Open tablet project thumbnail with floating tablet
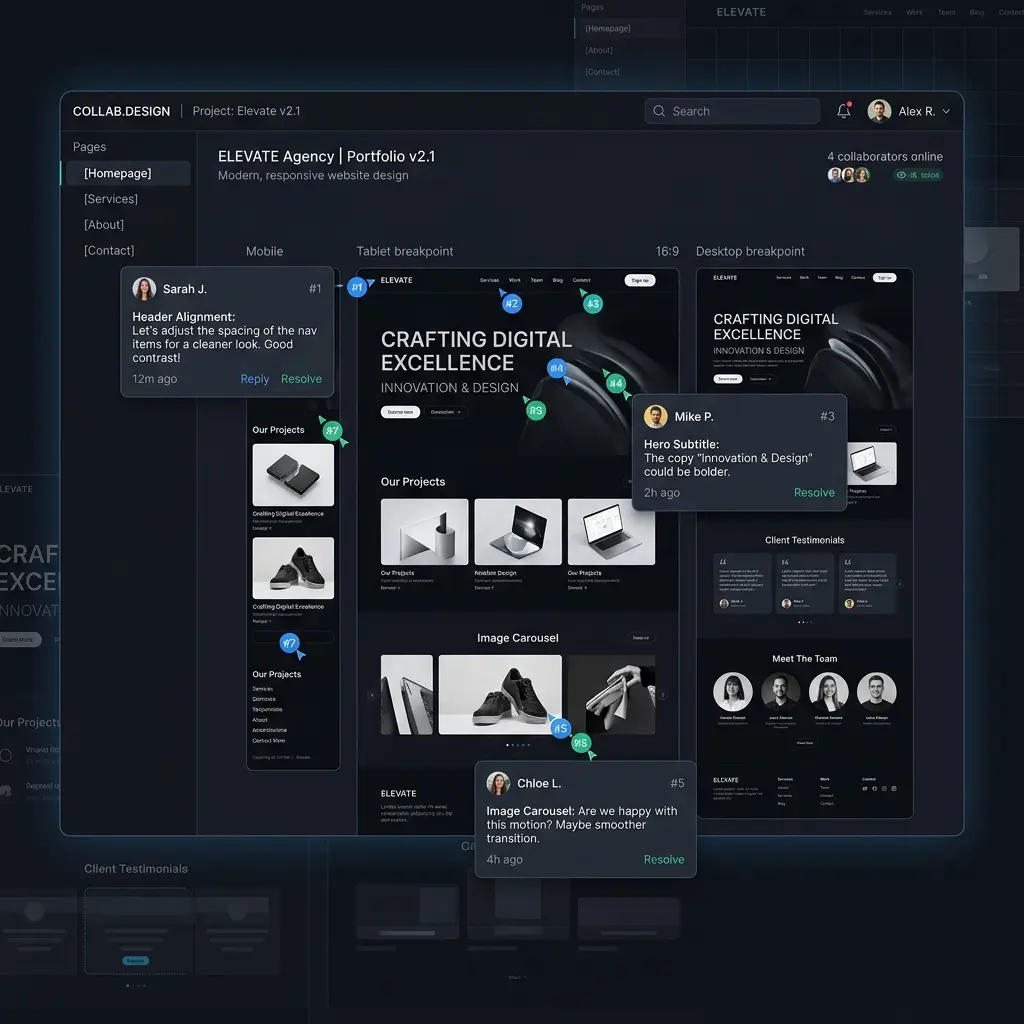1024x1024 pixels. [518, 532]
